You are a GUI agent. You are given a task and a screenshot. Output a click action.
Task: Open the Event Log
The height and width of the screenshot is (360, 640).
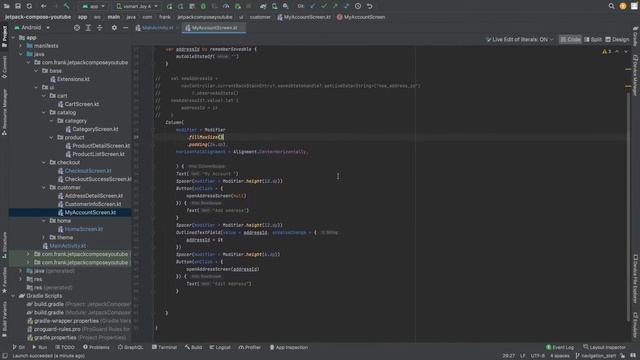pos(560,347)
